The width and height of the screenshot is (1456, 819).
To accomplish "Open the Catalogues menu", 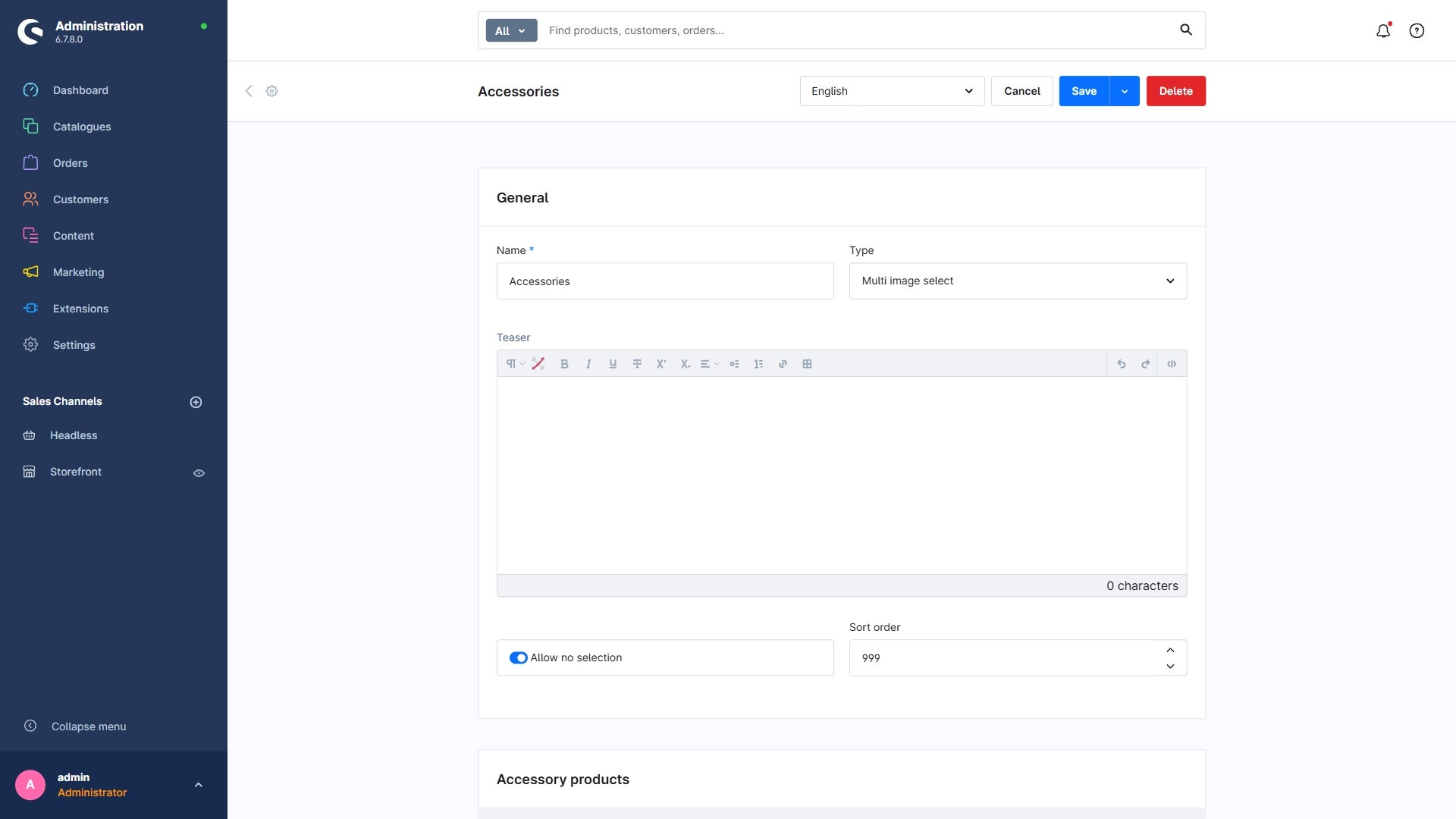I will click(82, 127).
